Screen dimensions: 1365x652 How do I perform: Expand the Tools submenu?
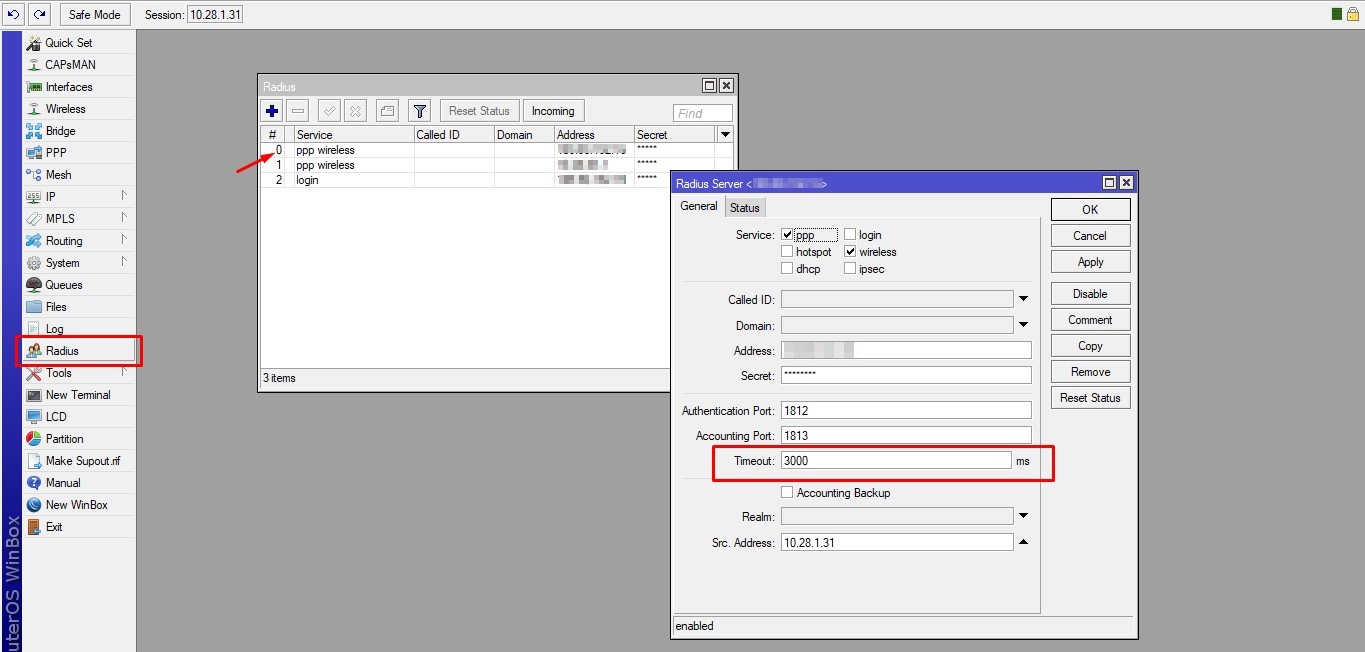pyautogui.click(x=79, y=373)
